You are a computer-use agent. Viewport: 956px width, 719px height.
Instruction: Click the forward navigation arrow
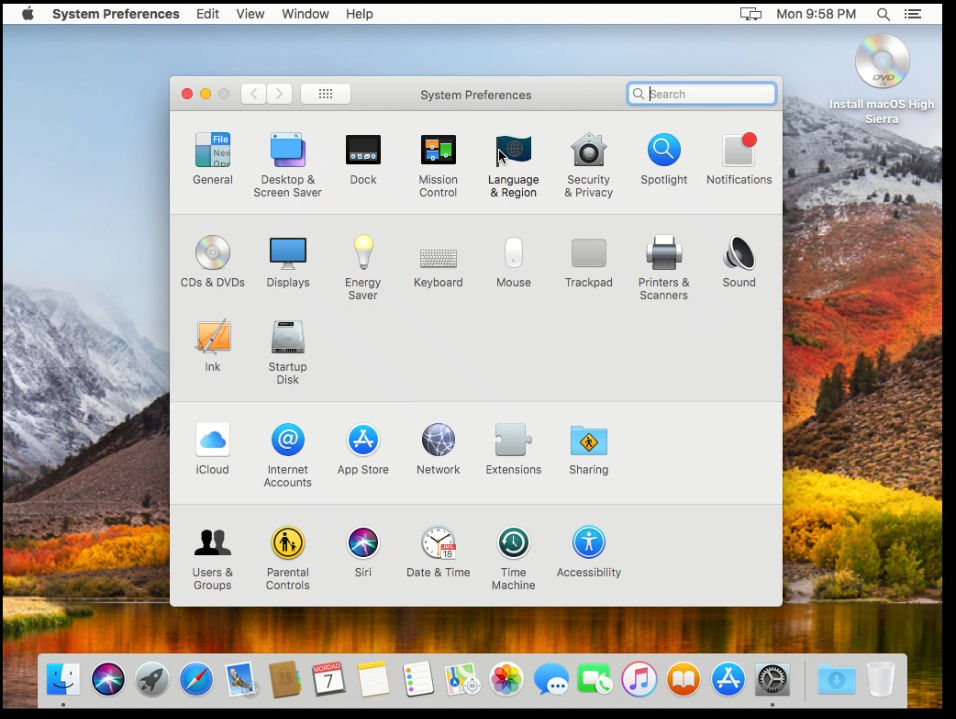click(279, 93)
